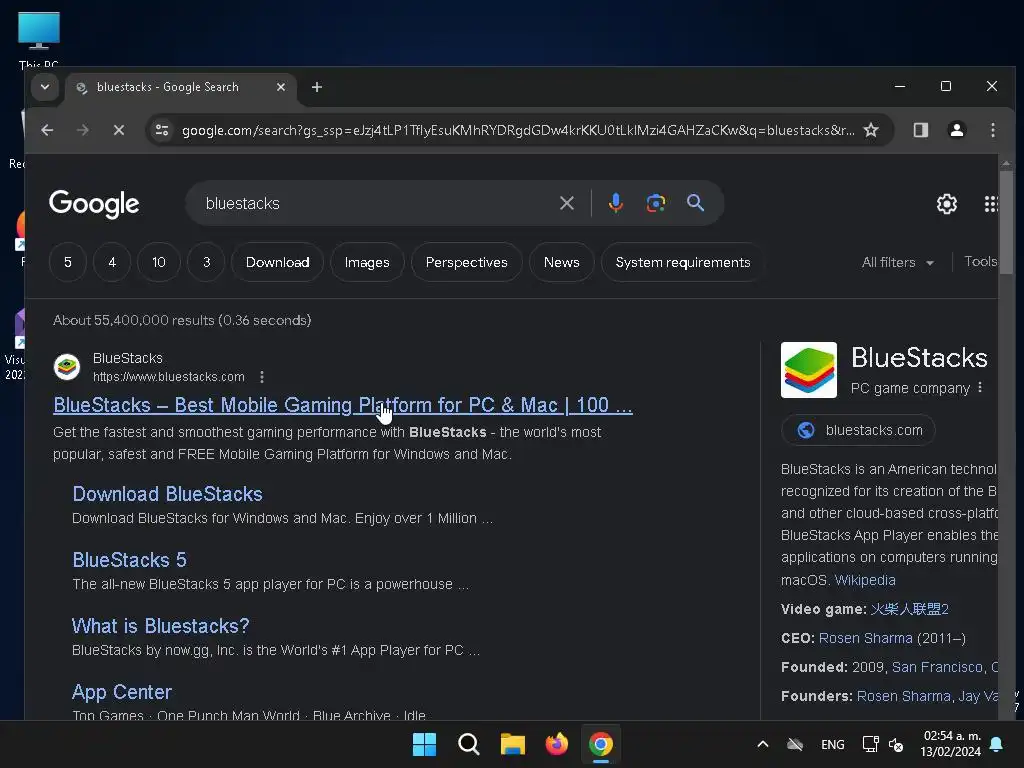The image size is (1024, 768).
Task: Open options for the bluestacks.com result
Action: click(262, 377)
